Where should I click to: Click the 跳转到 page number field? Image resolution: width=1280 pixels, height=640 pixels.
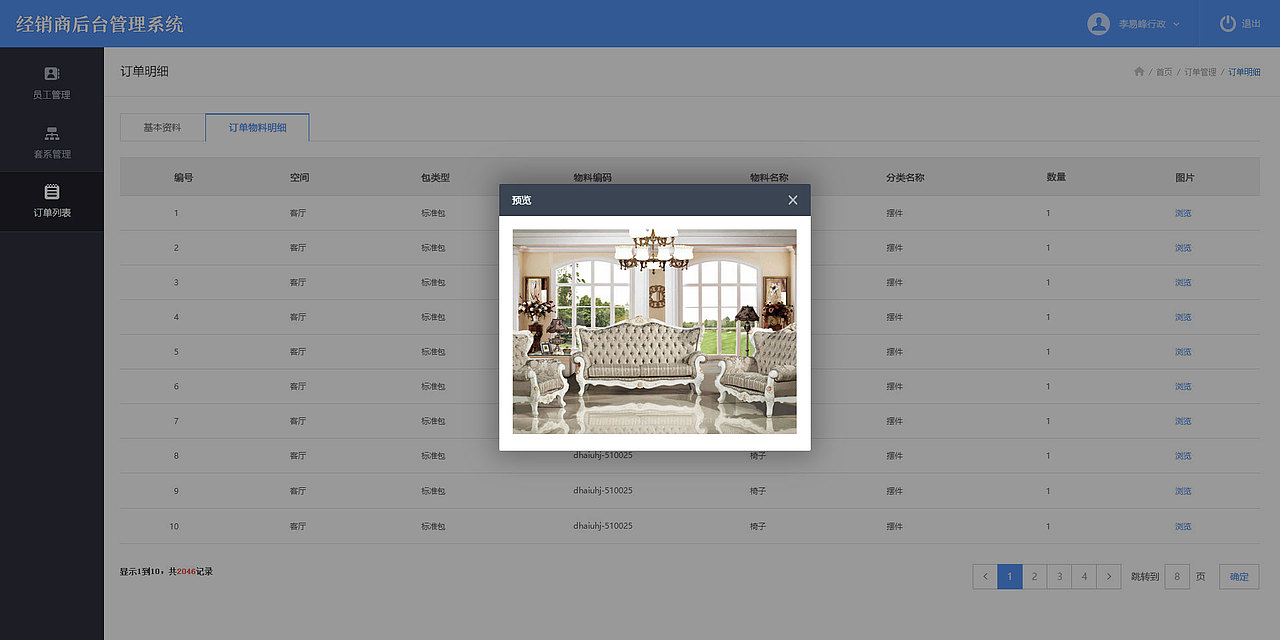click(x=1177, y=577)
